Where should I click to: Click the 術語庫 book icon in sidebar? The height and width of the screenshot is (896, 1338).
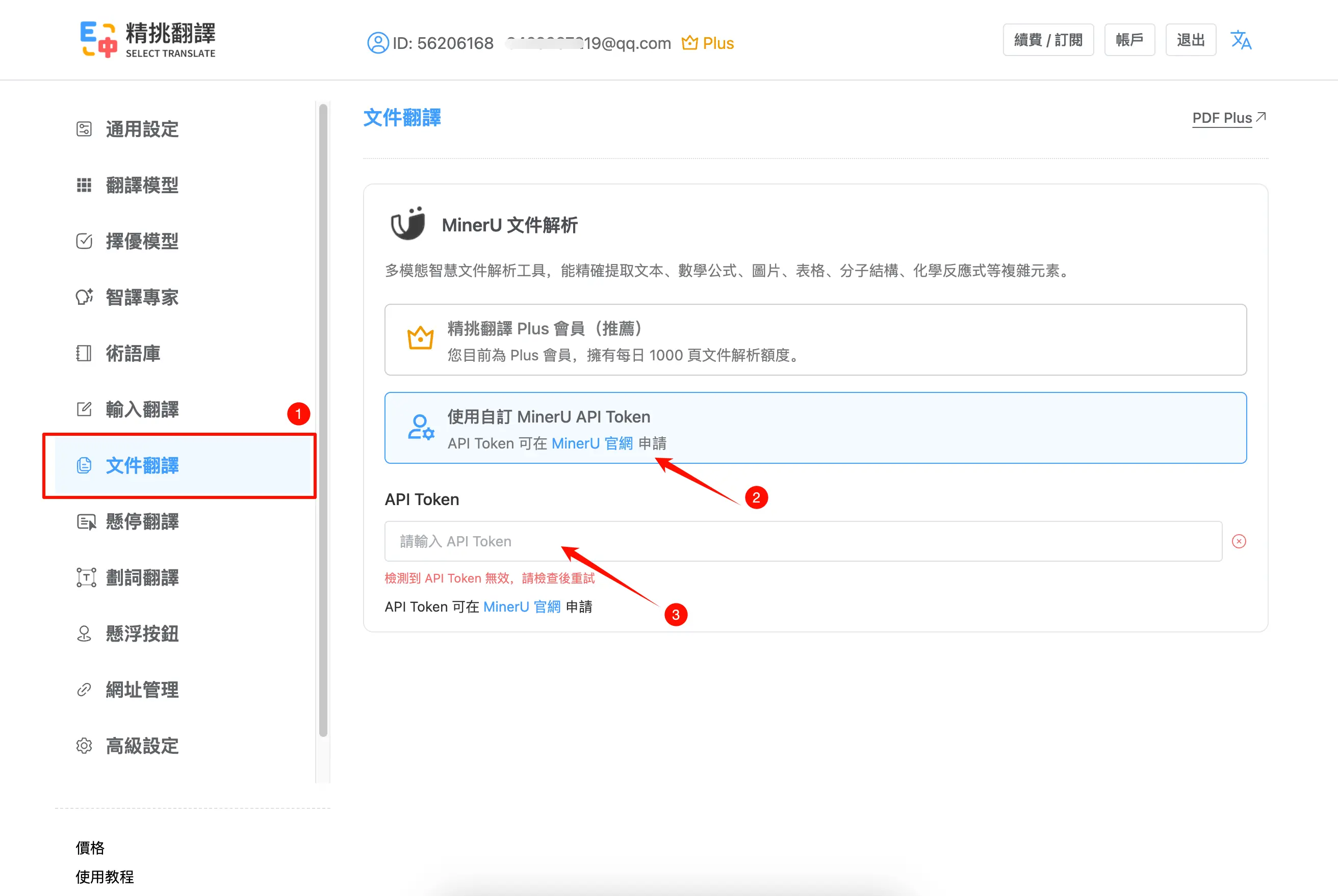pyautogui.click(x=84, y=353)
